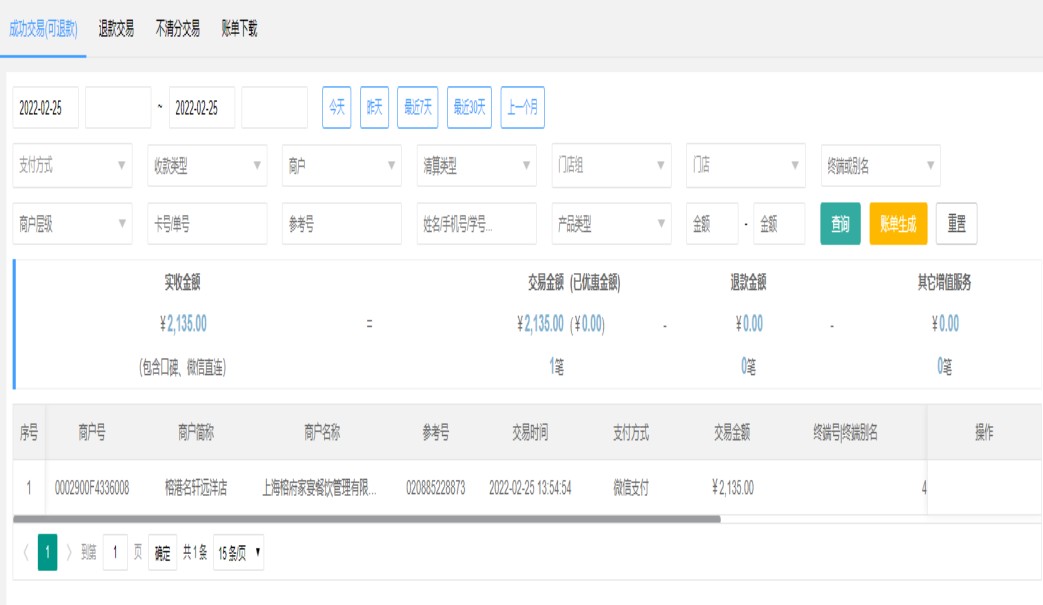Click the 重置 reset button
The width and height of the screenshot is (1043, 605).
956,225
